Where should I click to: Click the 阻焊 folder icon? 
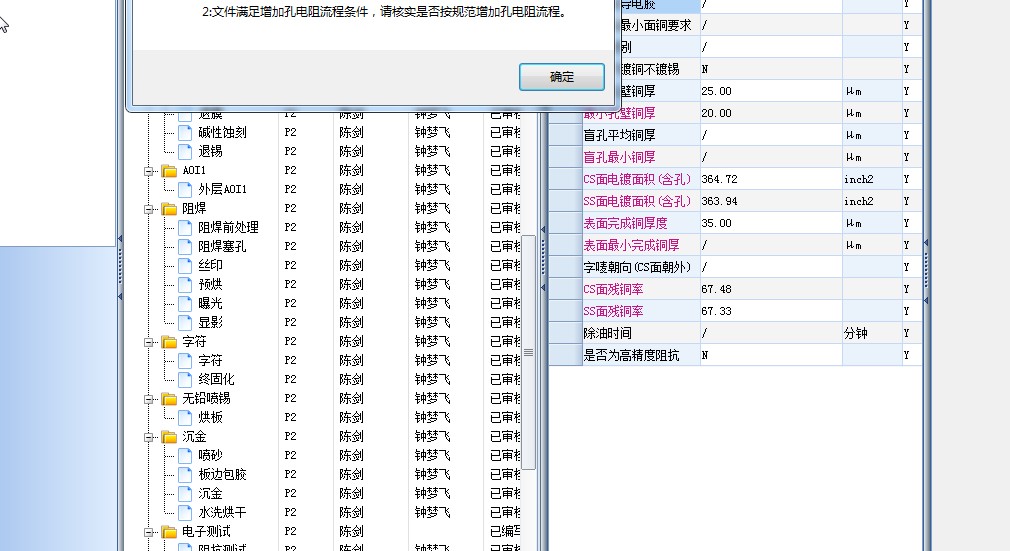(x=169, y=209)
